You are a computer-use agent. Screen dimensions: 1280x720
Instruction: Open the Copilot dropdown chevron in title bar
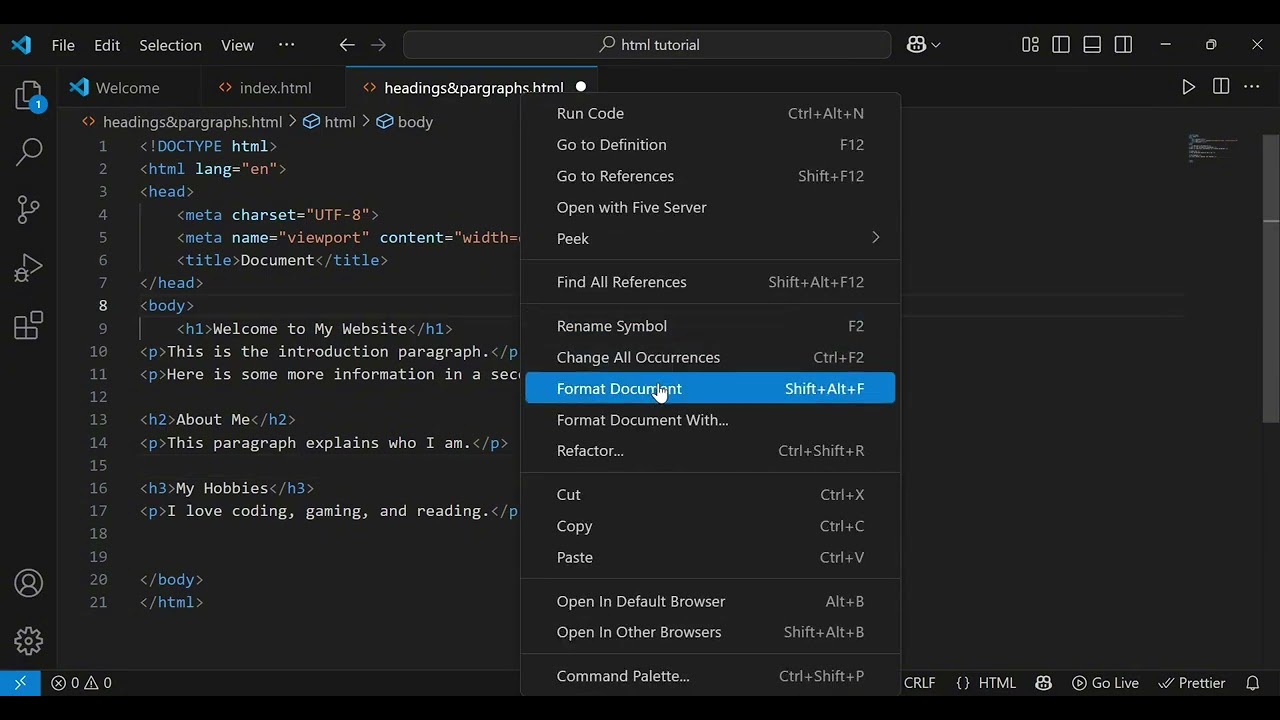936,45
